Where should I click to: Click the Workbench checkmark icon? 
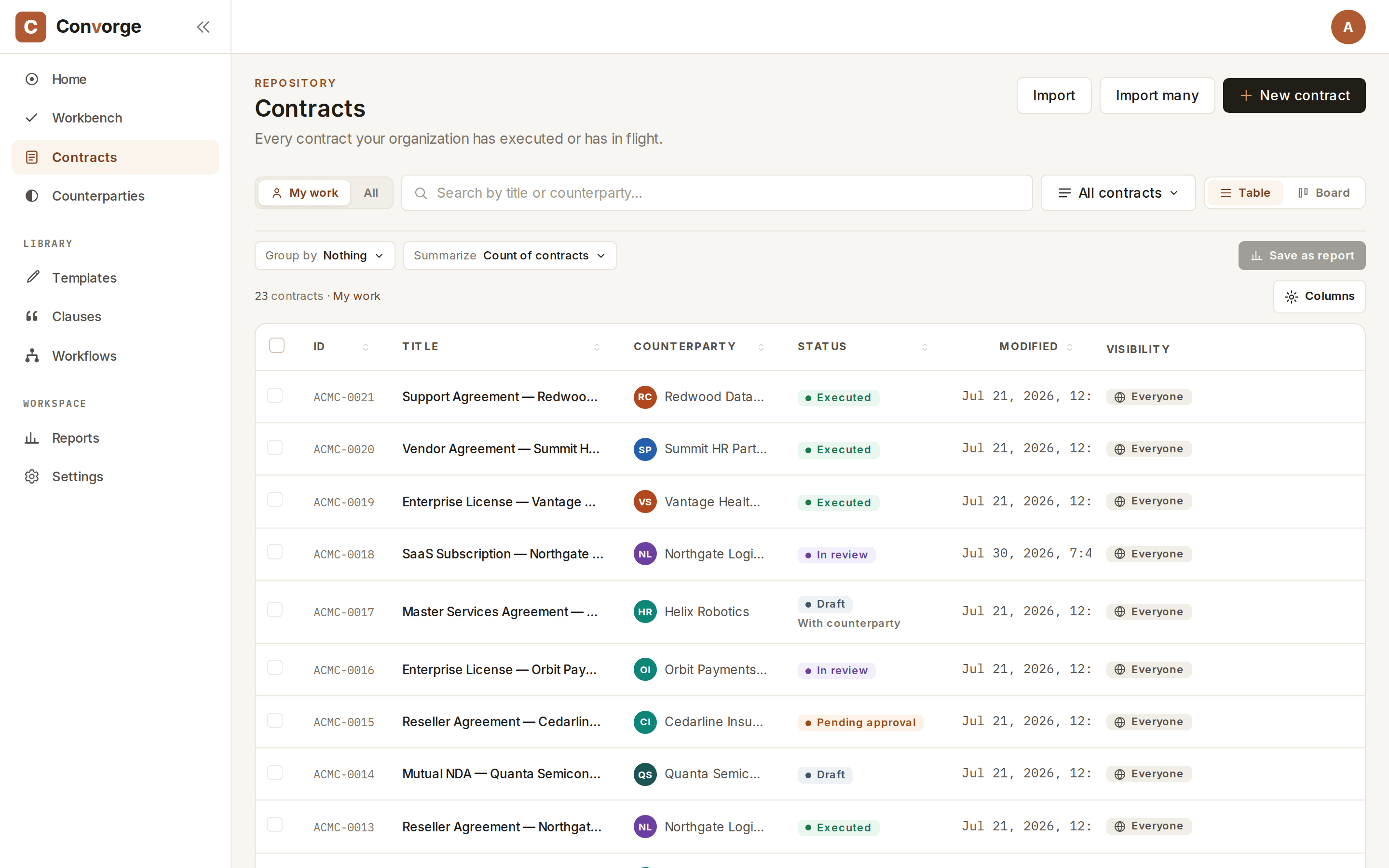pos(32,118)
